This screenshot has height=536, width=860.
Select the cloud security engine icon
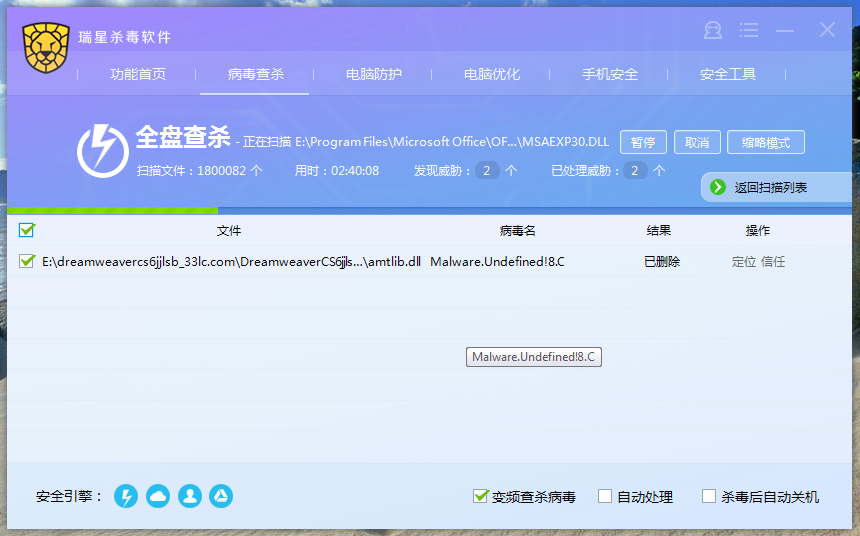[158, 496]
